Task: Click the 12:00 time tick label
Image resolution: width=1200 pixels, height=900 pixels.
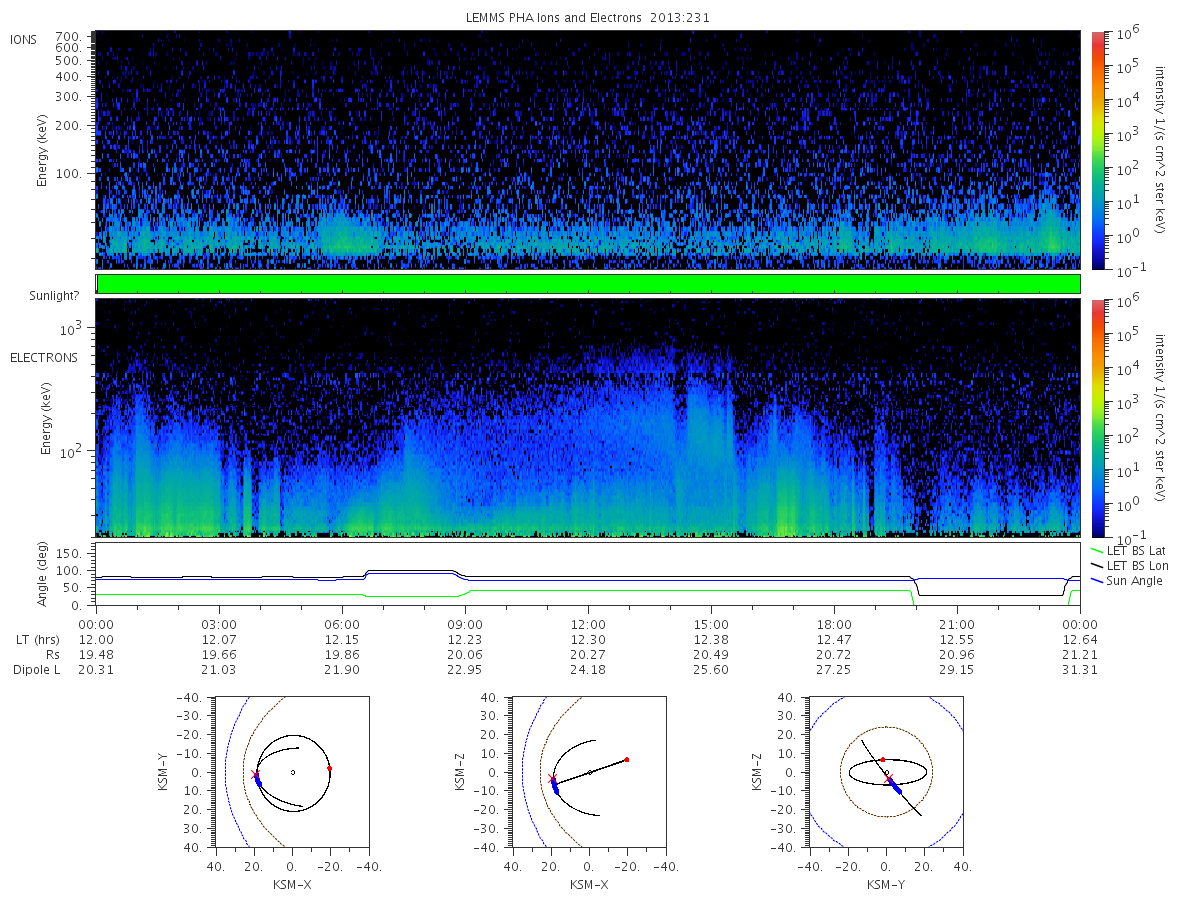Action: [x=588, y=624]
